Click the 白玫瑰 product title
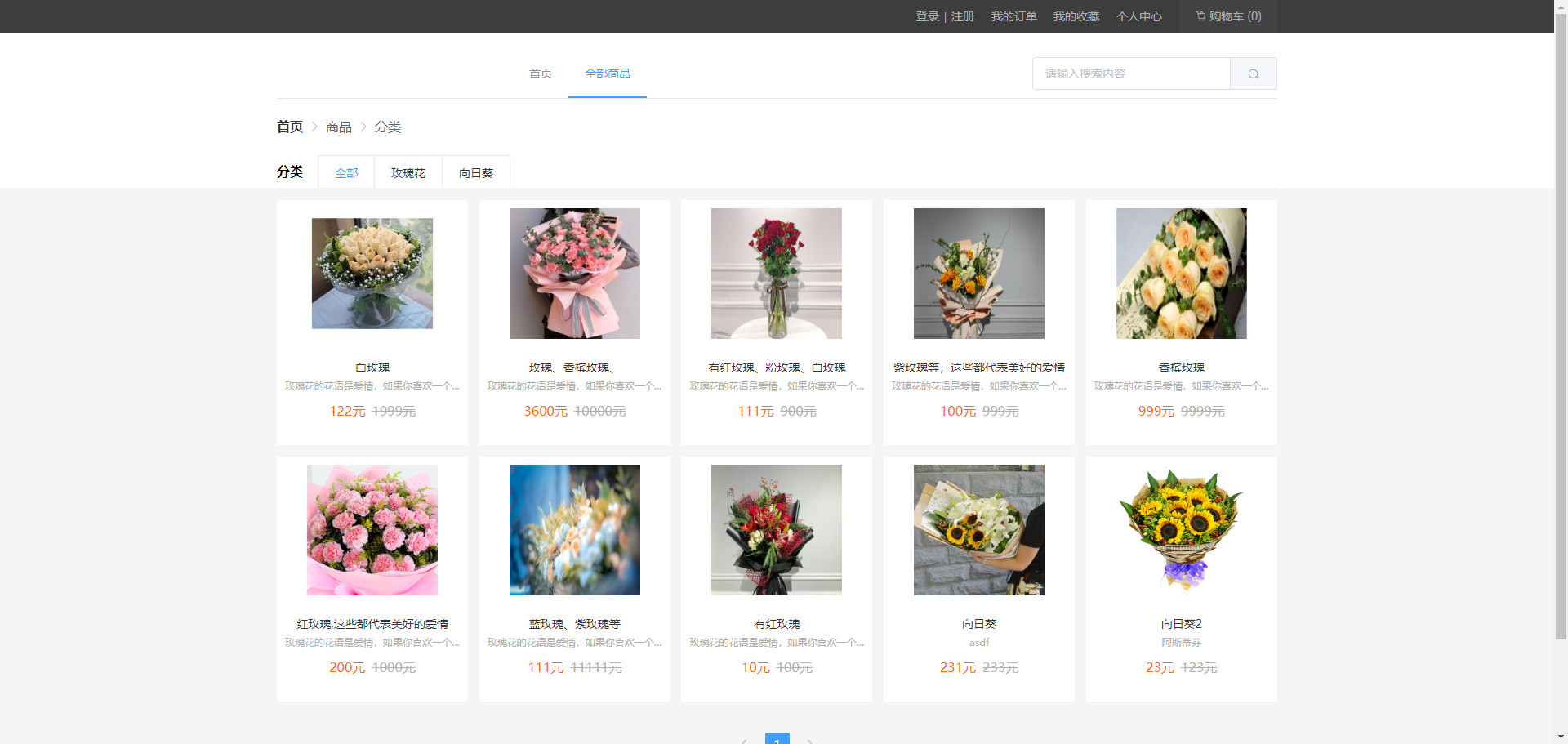The height and width of the screenshot is (744, 1568). click(x=372, y=368)
